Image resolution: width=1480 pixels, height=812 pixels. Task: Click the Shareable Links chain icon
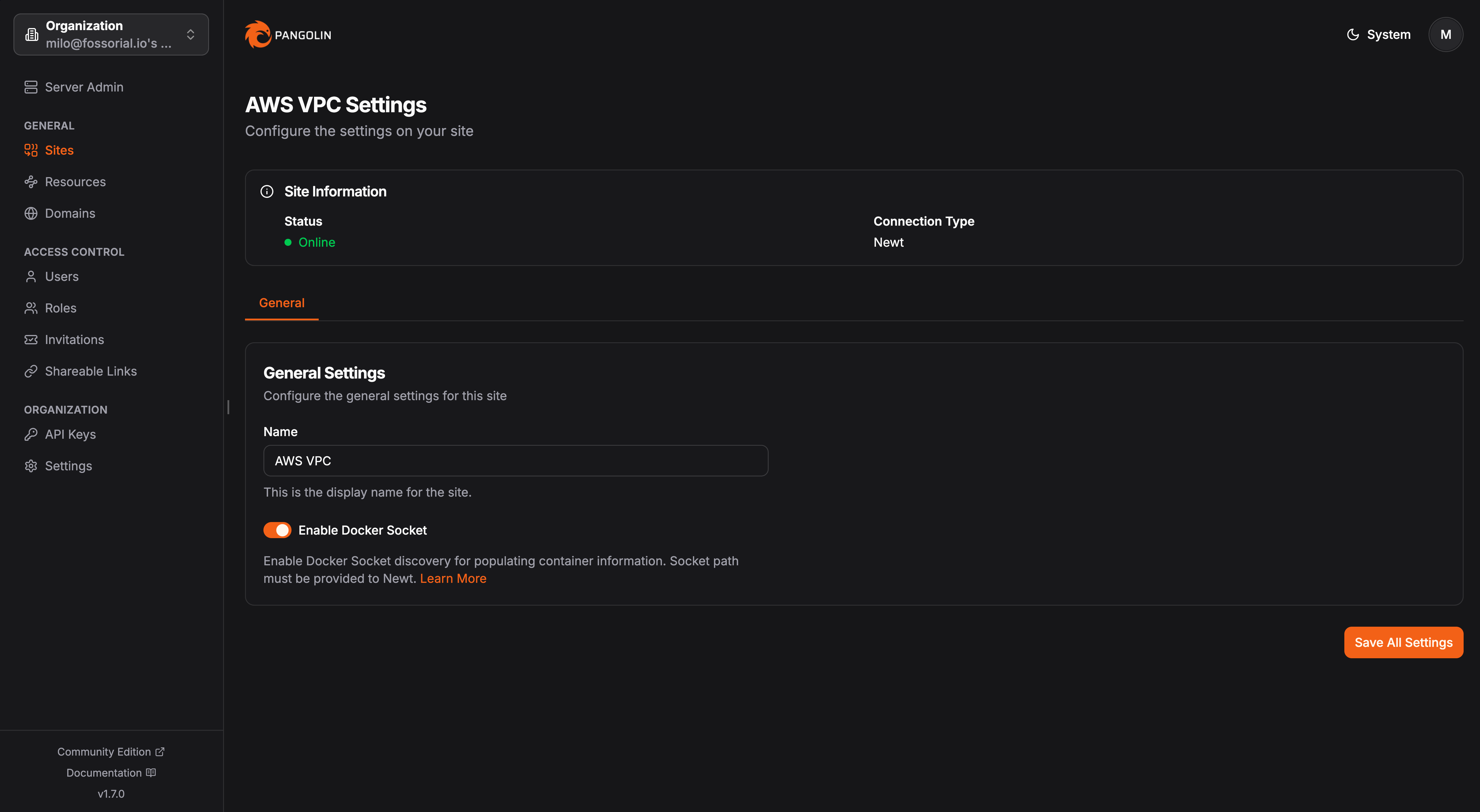pos(31,372)
